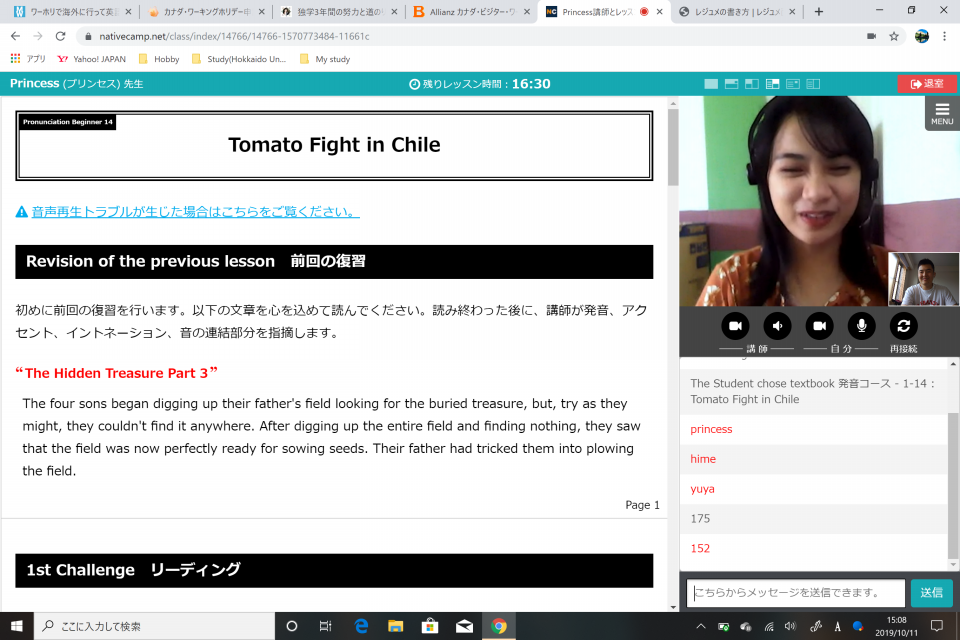This screenshot has height=640, width=960.
Task: Click the '152' chat message
Action: coord(700,549)
